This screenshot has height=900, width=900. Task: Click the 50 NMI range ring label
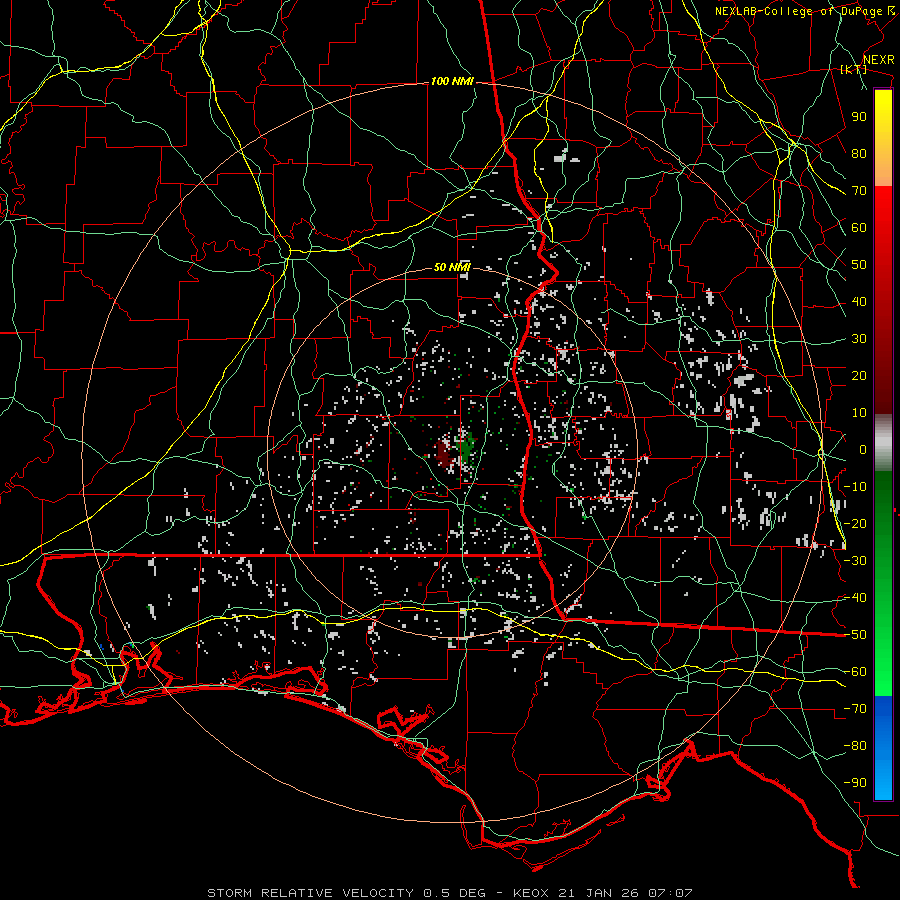[x=452, y=267]
